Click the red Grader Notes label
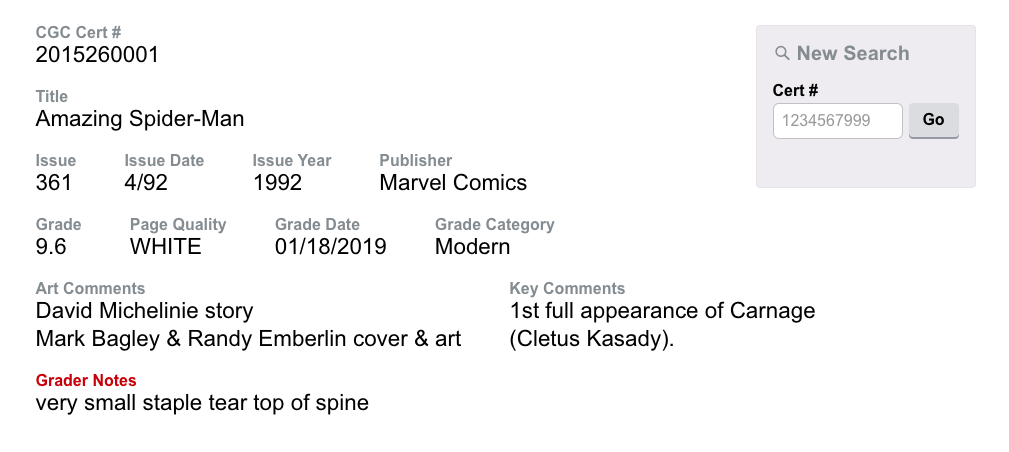Viewport: 1009px width, 452px height. (x=86, y=381)
